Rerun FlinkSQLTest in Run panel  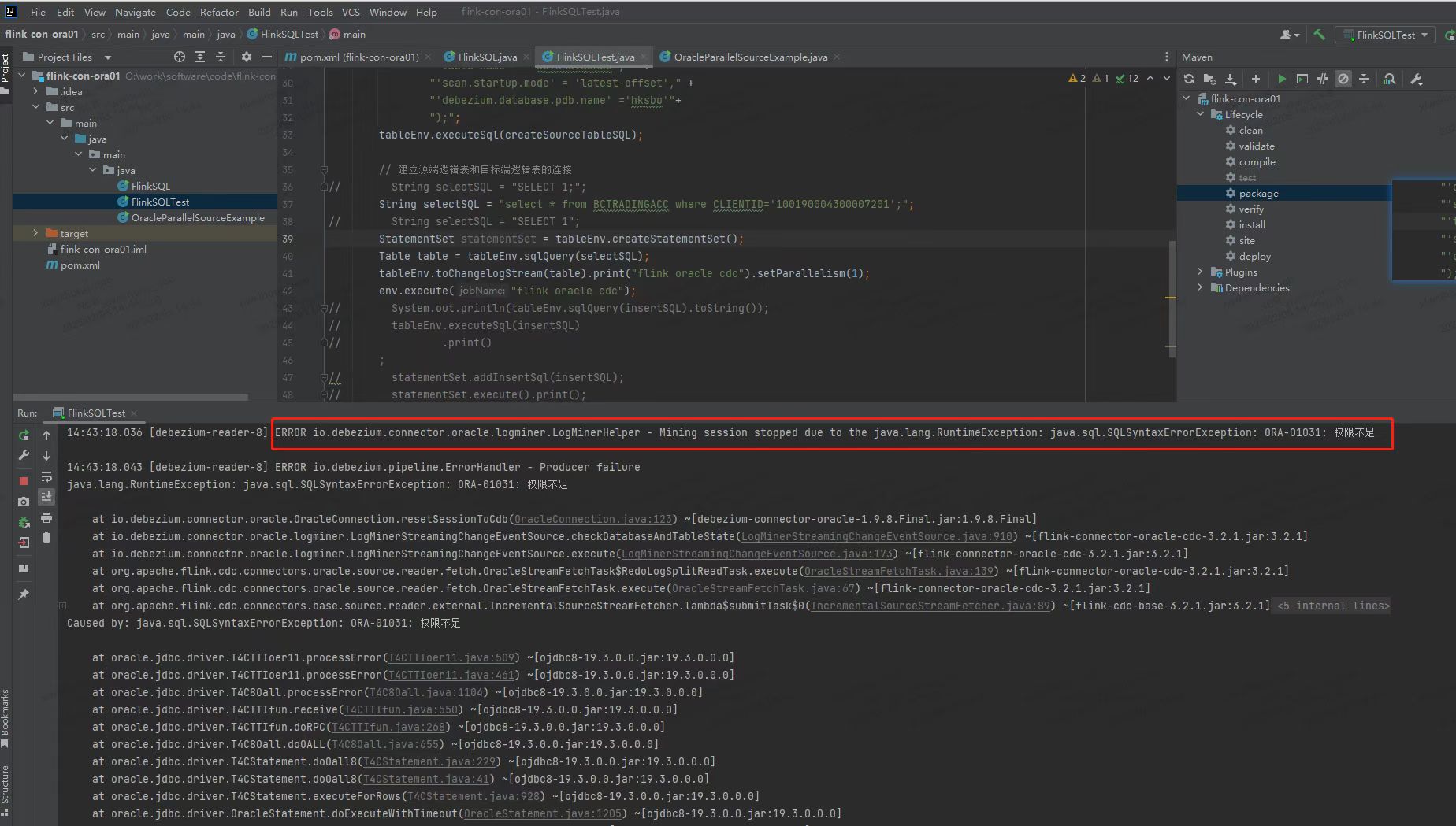point(24,435)
